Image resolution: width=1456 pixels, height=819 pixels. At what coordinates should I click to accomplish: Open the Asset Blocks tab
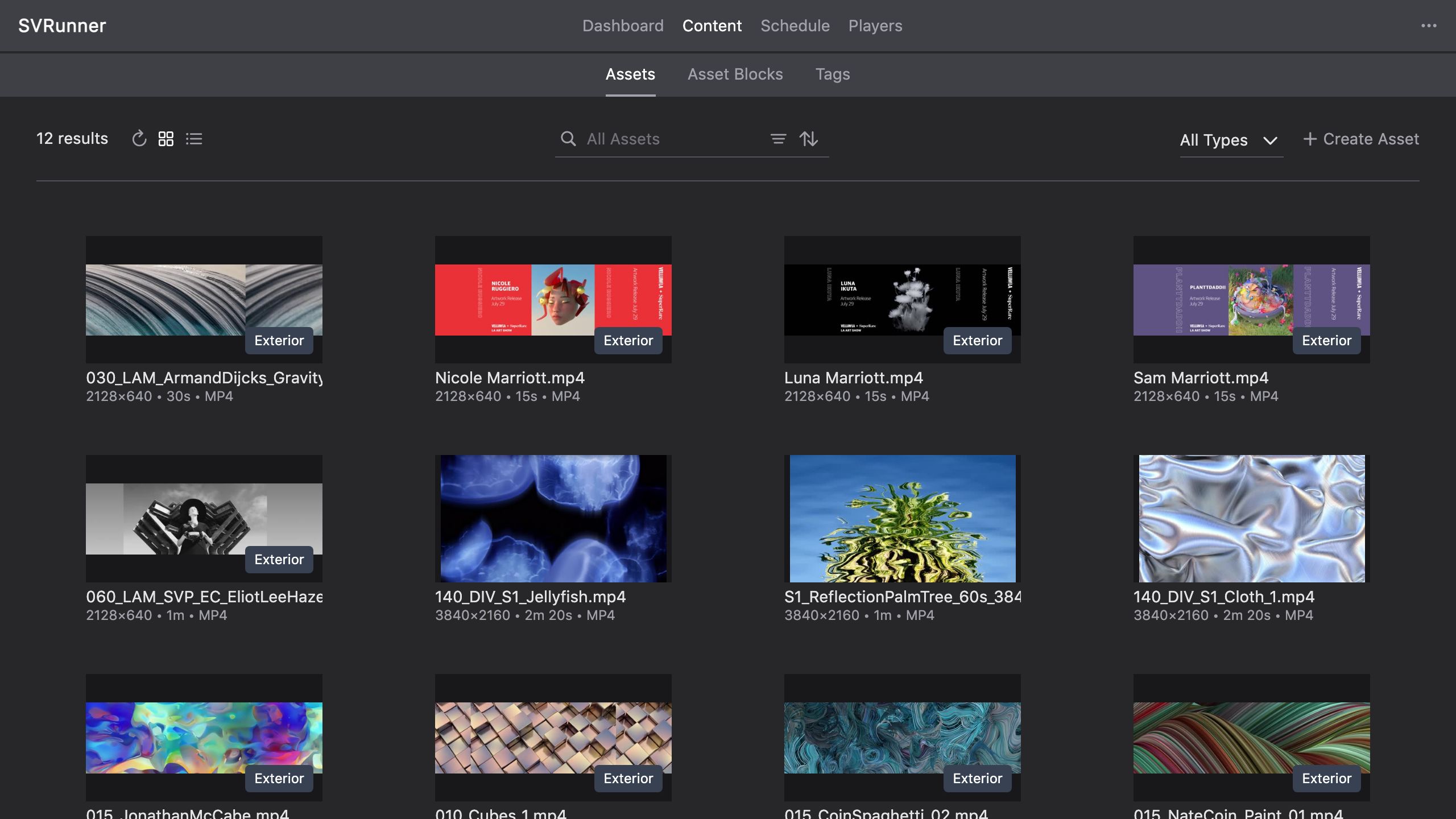[735, 74]
